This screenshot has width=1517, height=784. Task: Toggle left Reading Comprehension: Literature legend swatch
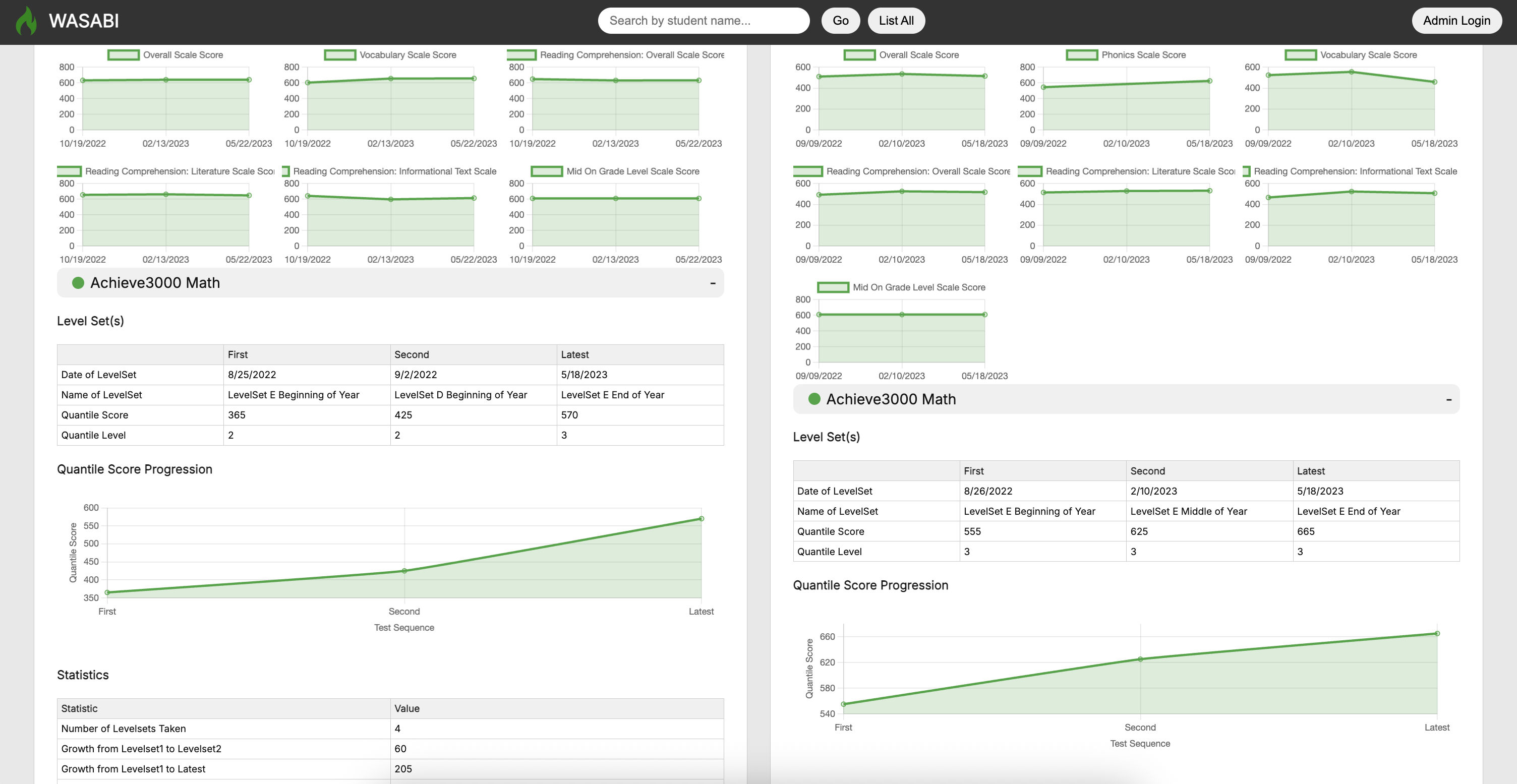pyautogui.click(x=69, y=171)
